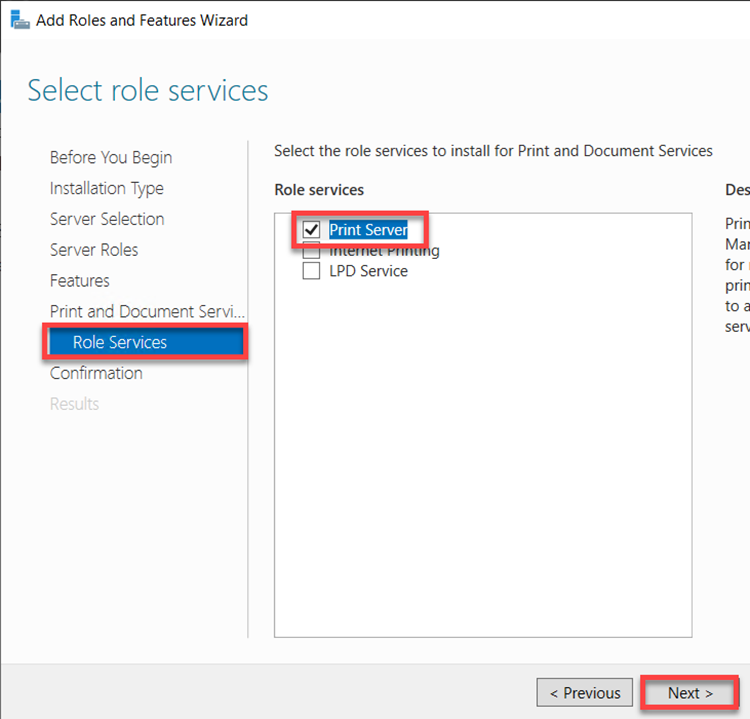Switch to the Features step
The image size is (750, 719).
click(80, 281)
